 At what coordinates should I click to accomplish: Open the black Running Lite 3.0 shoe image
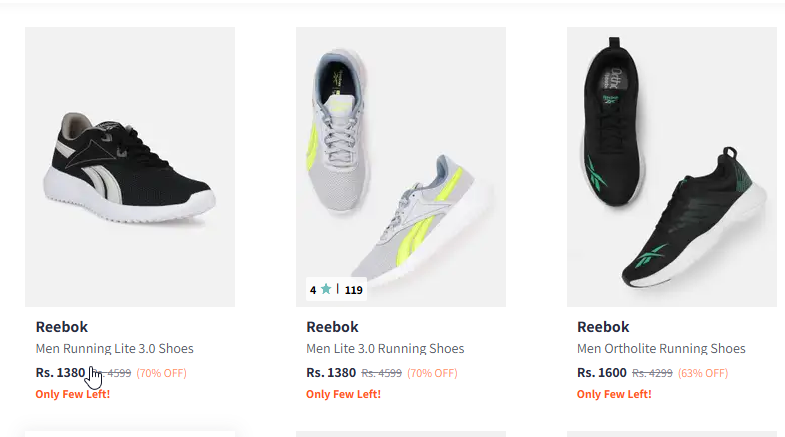click(130, 166)
